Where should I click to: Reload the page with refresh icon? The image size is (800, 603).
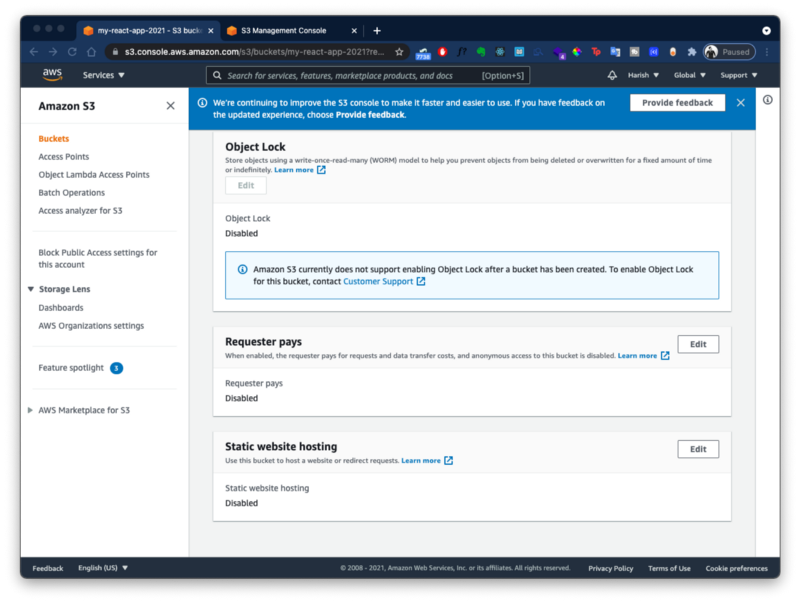tap(72, 52)
